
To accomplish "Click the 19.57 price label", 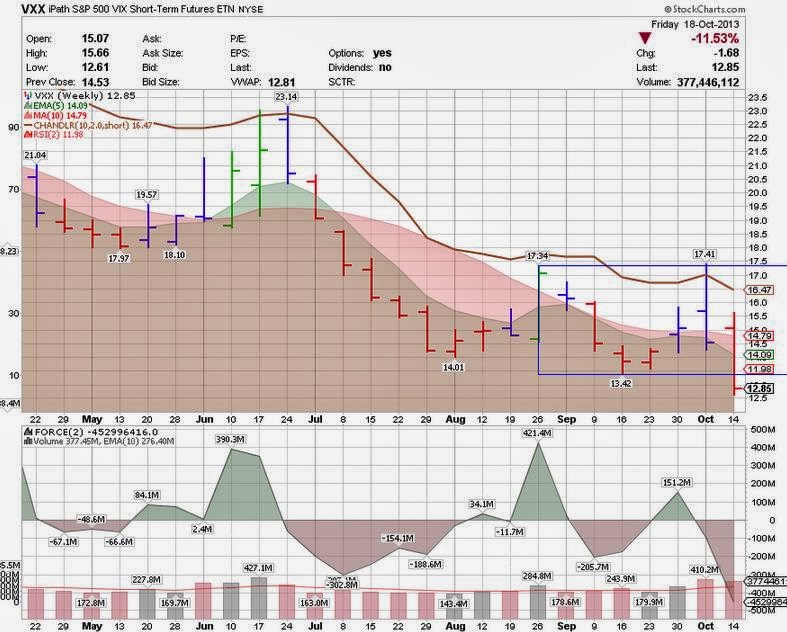I will pyautogui.click(x=147, y=194).
